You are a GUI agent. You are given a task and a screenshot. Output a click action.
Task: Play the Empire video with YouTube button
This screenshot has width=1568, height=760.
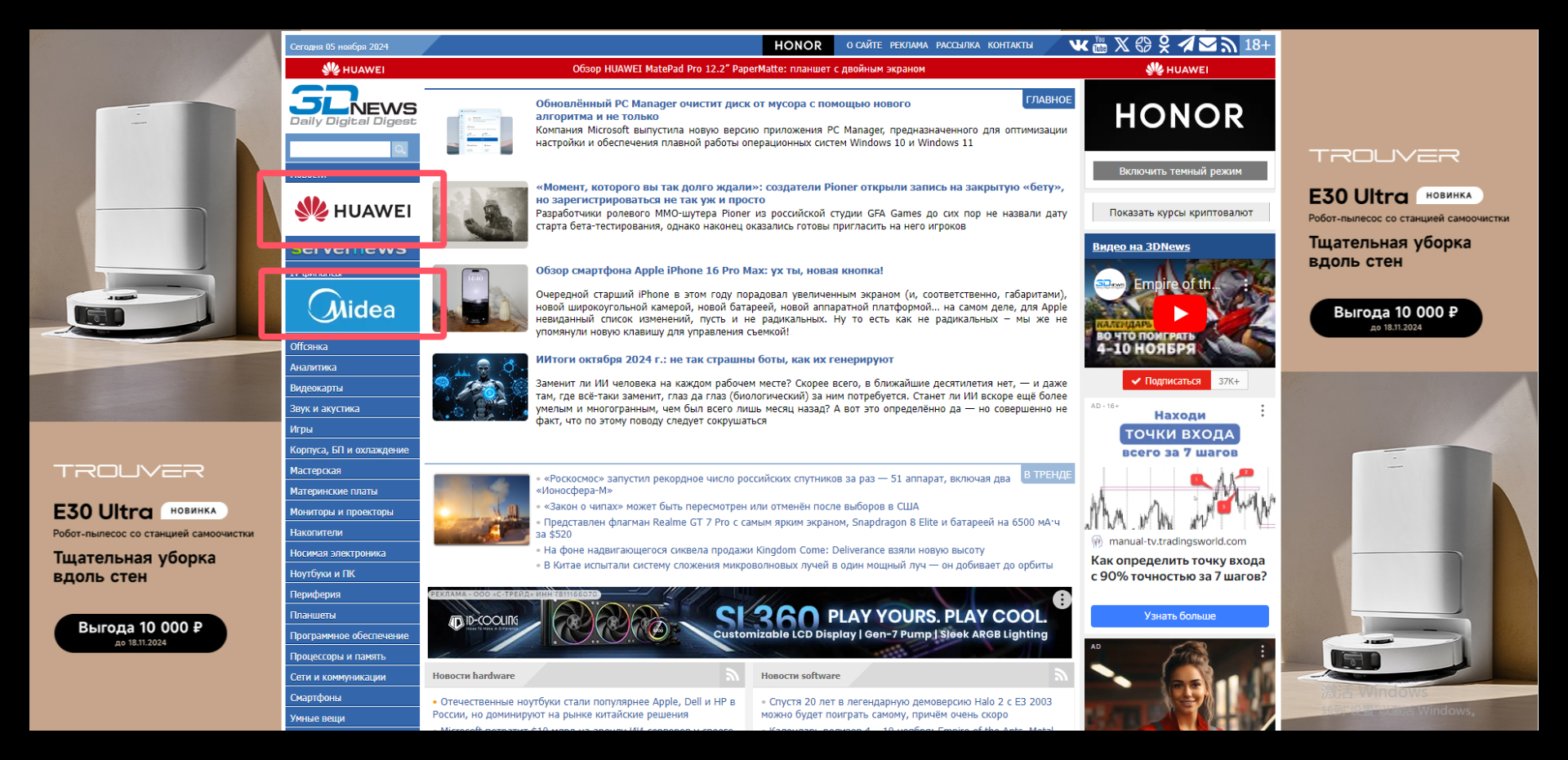tap(1180, 313)
